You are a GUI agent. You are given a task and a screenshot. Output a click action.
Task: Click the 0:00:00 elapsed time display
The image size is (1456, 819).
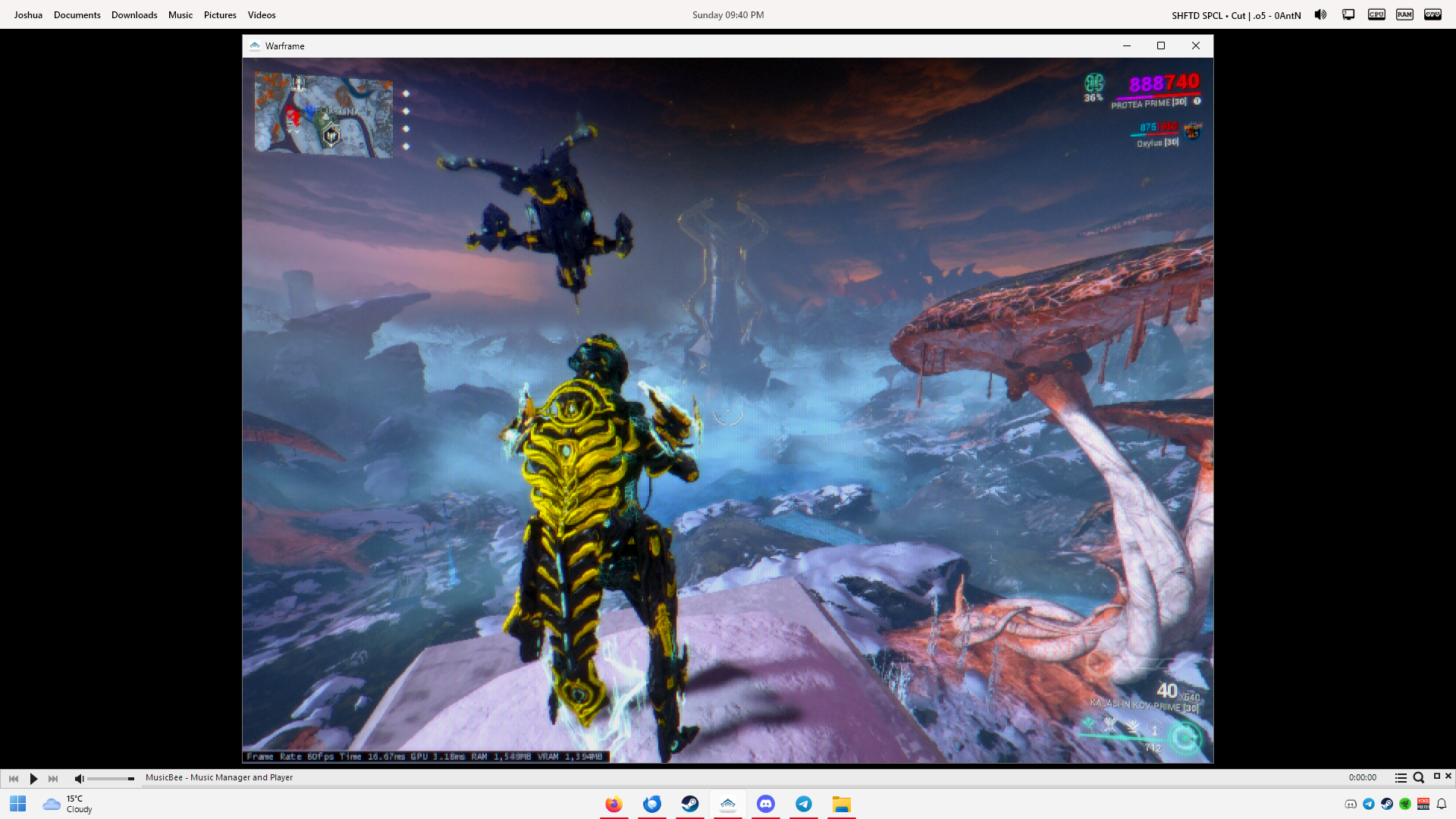(x=1362, y=777)
